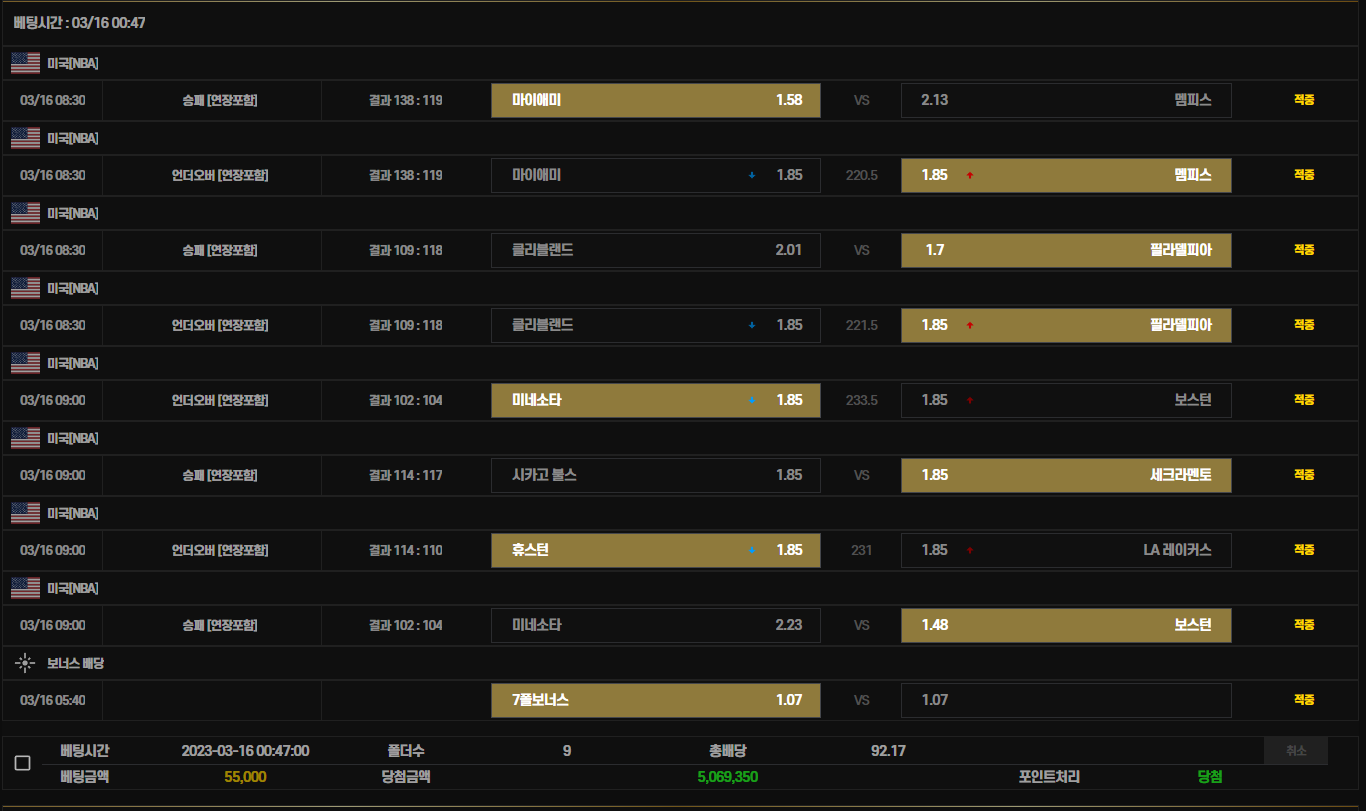Click the blue down arrow in 미네소타 under cell
Image resolution: width=1366 pixels, height=811 pixels.
(x=752, y=400)
